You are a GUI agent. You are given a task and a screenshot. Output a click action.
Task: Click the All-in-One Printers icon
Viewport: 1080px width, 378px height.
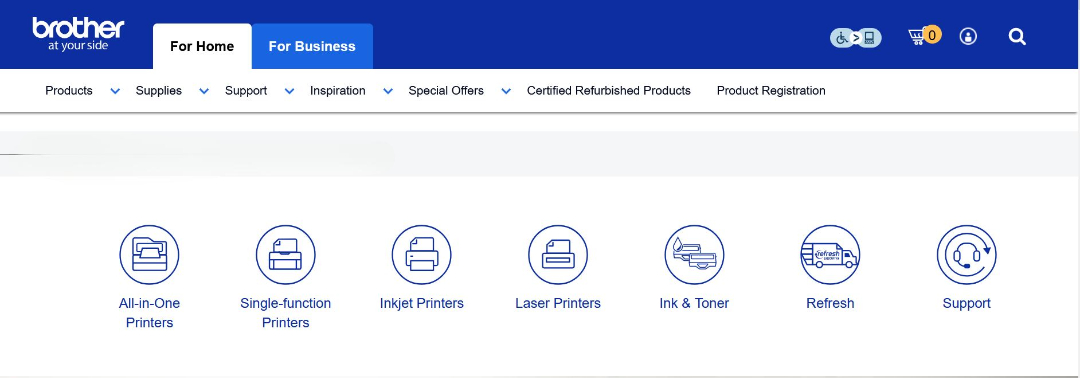click(149, 255)
